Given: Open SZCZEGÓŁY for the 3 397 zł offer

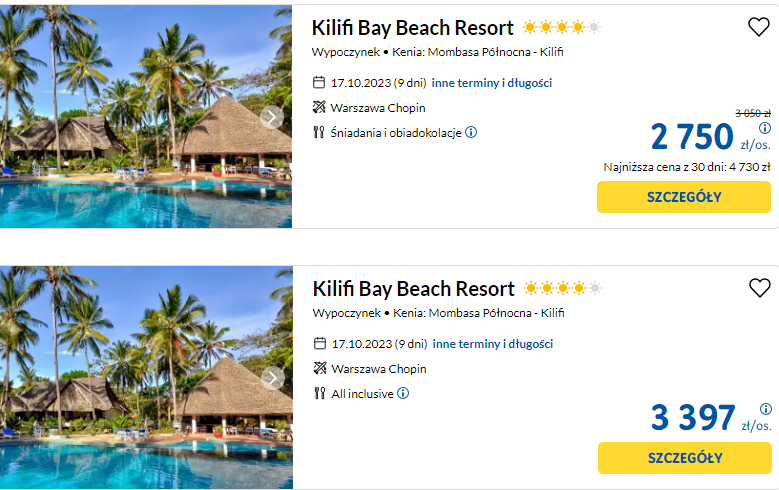Looking at the screenshot, I should click(684, 458).
